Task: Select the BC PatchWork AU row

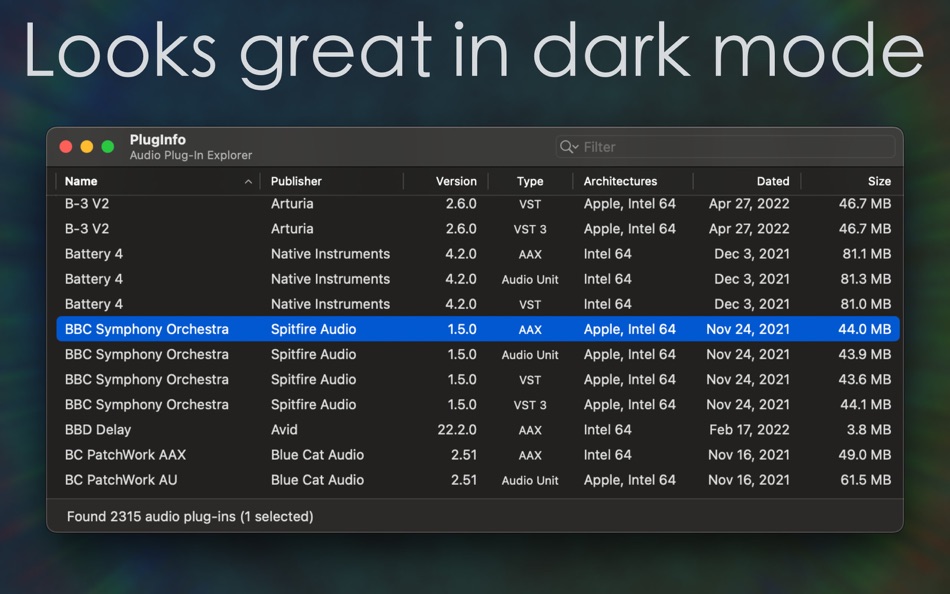Action: [478, 480]
